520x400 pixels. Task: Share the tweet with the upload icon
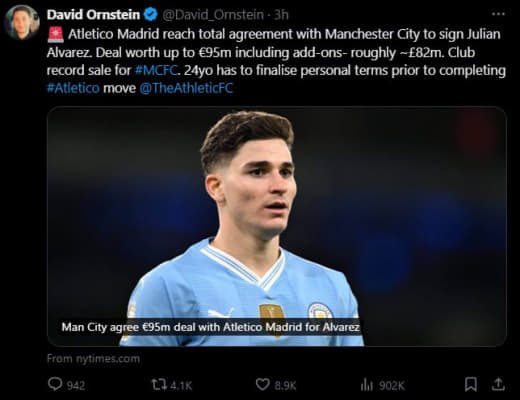498,384
